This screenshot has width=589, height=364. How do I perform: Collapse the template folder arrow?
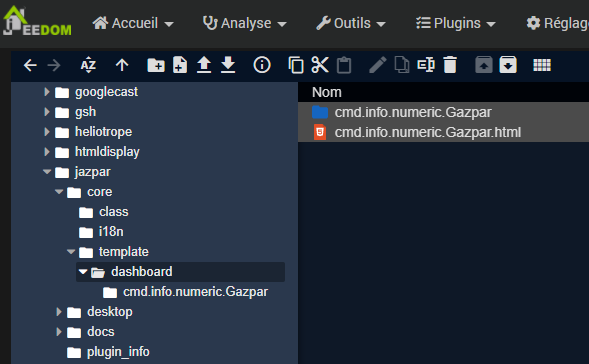tap(71, 252)
